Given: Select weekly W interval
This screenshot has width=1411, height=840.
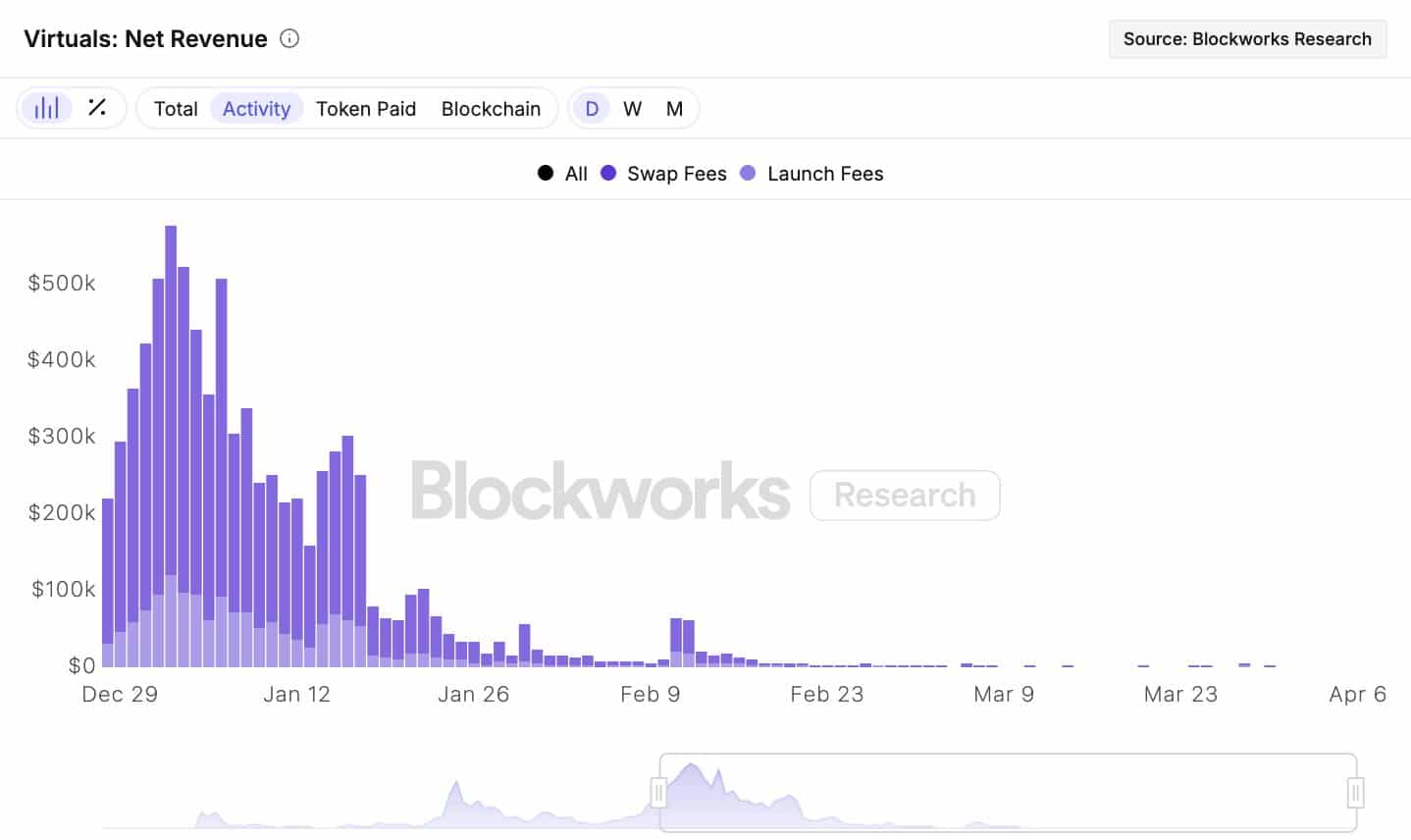Looking at the screenshot, I should pyautogui.click(x=633, y=109).
